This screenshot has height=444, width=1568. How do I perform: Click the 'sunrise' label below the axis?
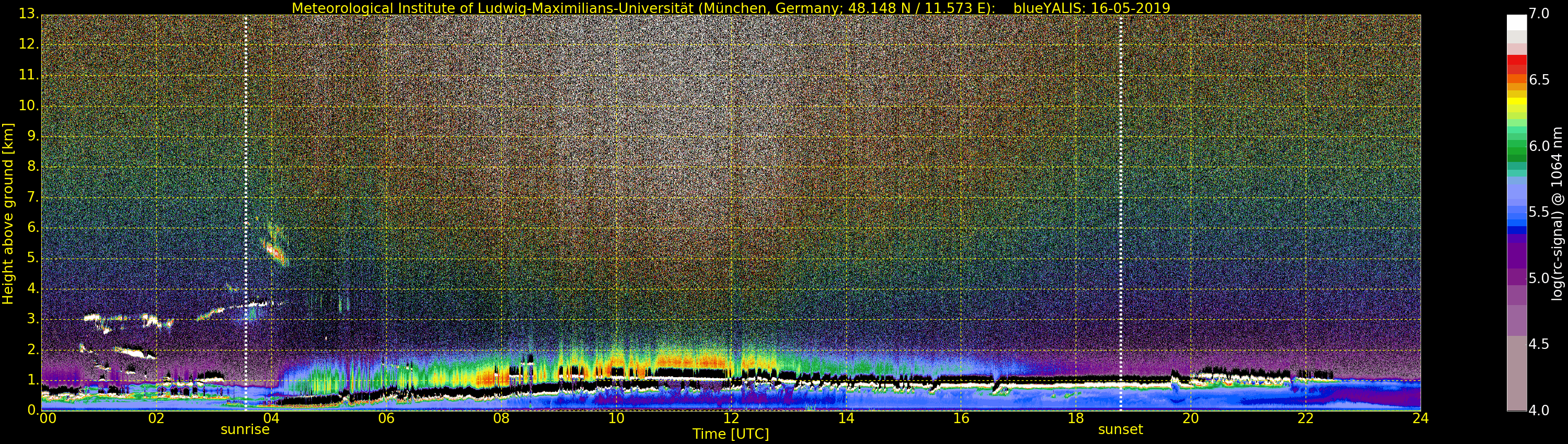pyautogui.click(x=245, y=429)
